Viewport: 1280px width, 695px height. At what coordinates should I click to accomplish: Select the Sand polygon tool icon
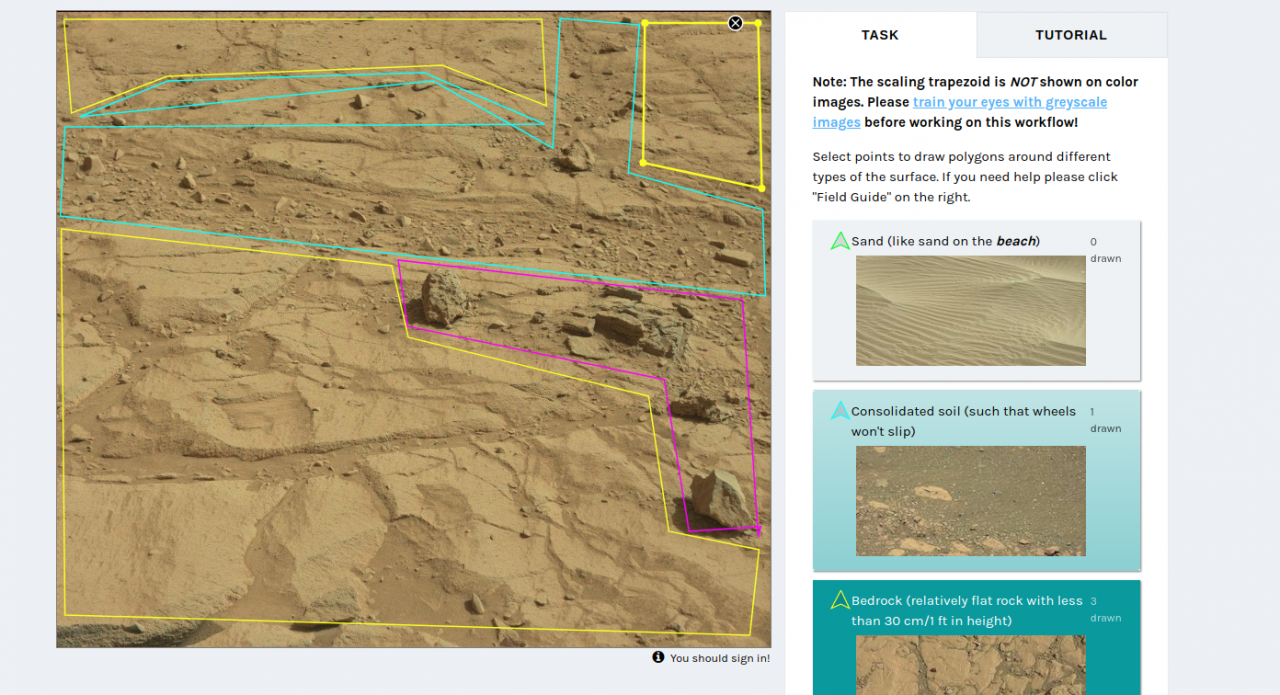840,241
